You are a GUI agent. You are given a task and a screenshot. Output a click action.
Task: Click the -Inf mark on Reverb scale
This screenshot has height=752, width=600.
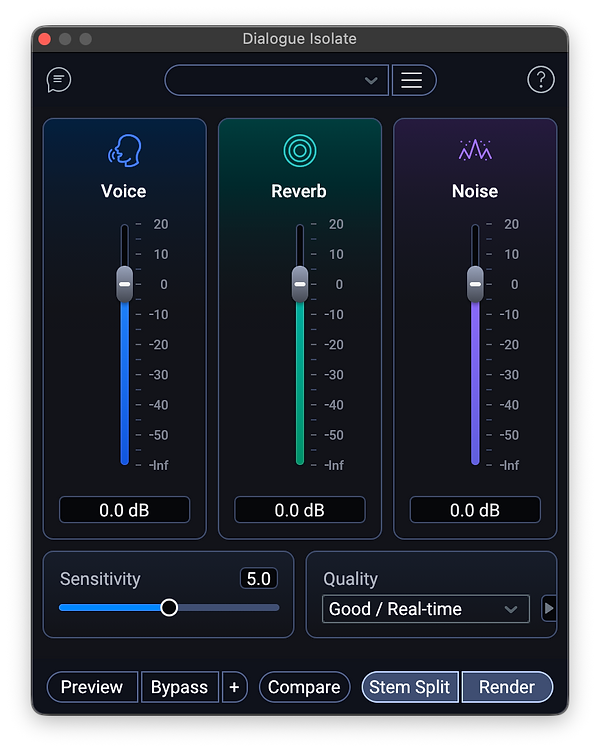(x=334, y=465)
